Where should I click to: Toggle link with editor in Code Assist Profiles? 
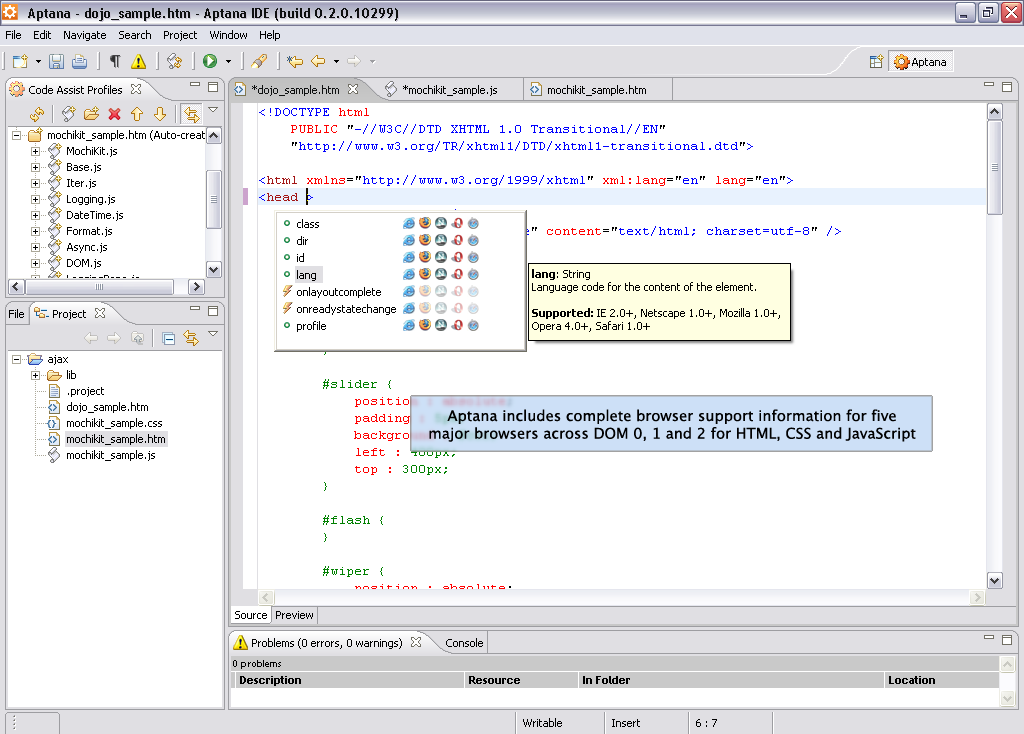[190, 115]
